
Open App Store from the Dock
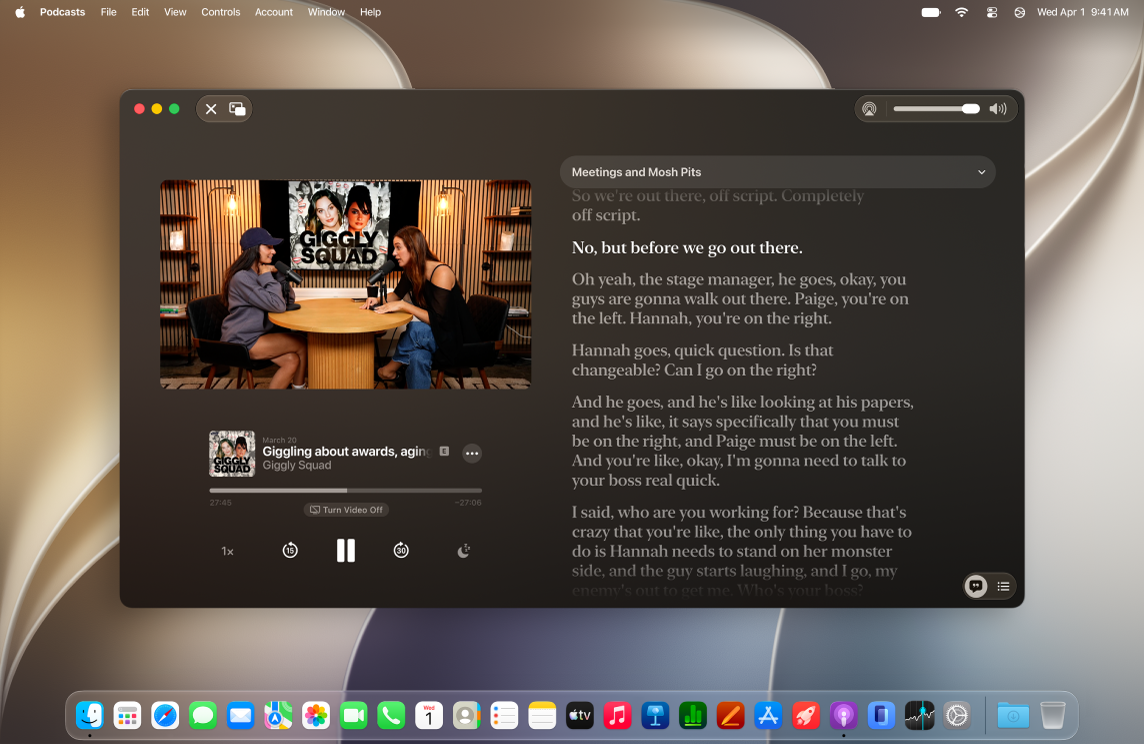click(768, 716)
